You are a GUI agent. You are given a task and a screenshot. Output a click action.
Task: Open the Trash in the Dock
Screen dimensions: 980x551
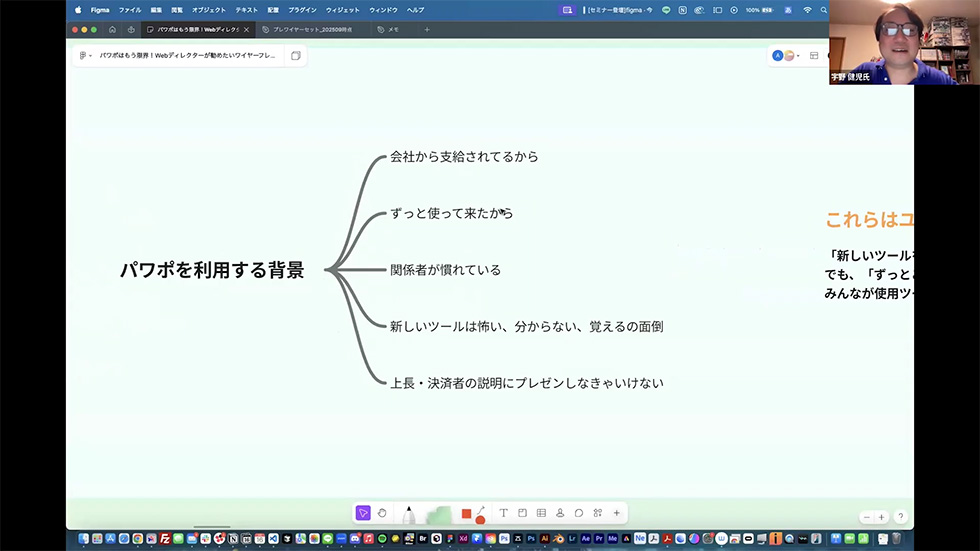pos(896,538)
